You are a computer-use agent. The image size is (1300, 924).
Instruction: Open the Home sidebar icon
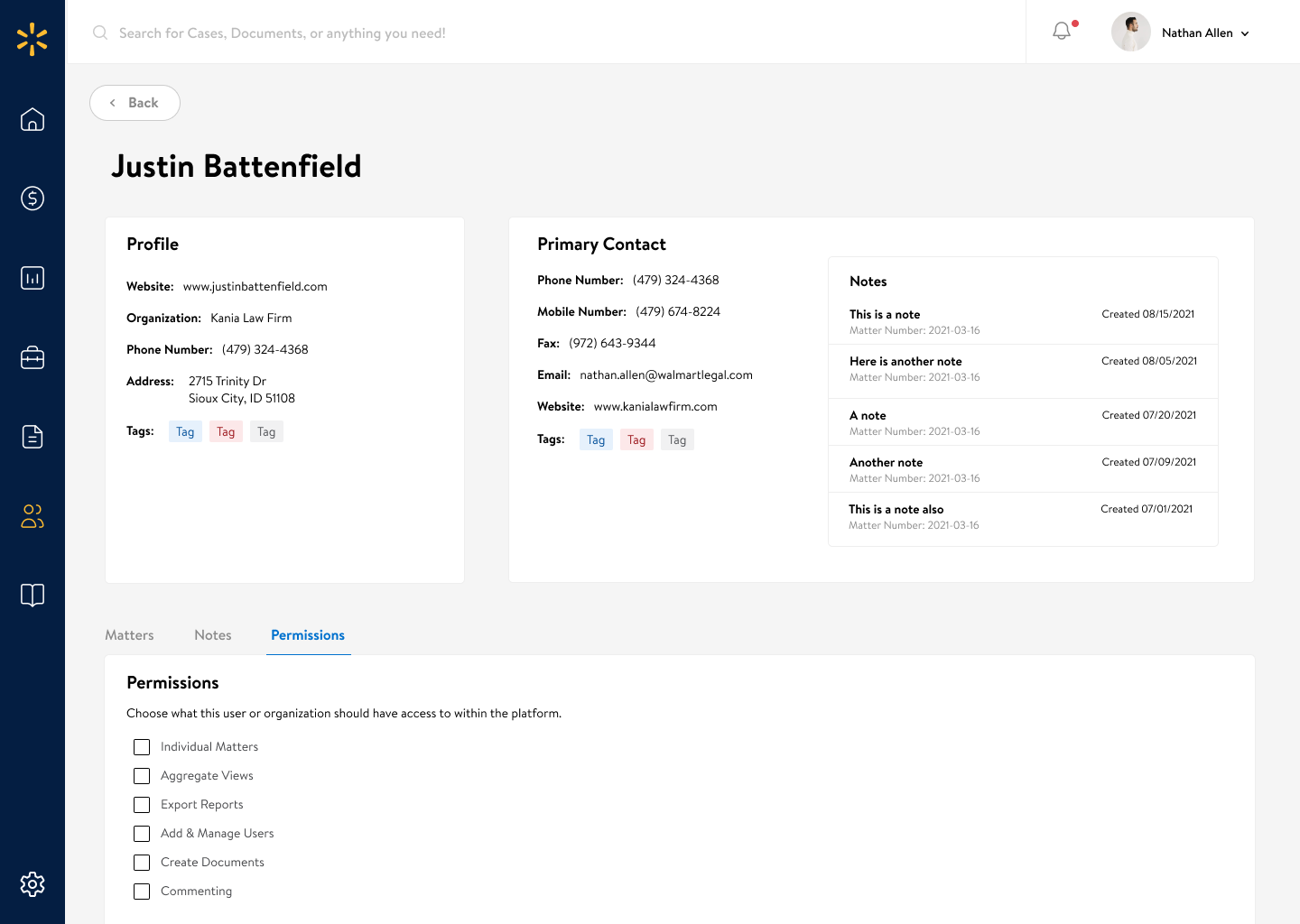pyautogui.click(x=32, y=119)
